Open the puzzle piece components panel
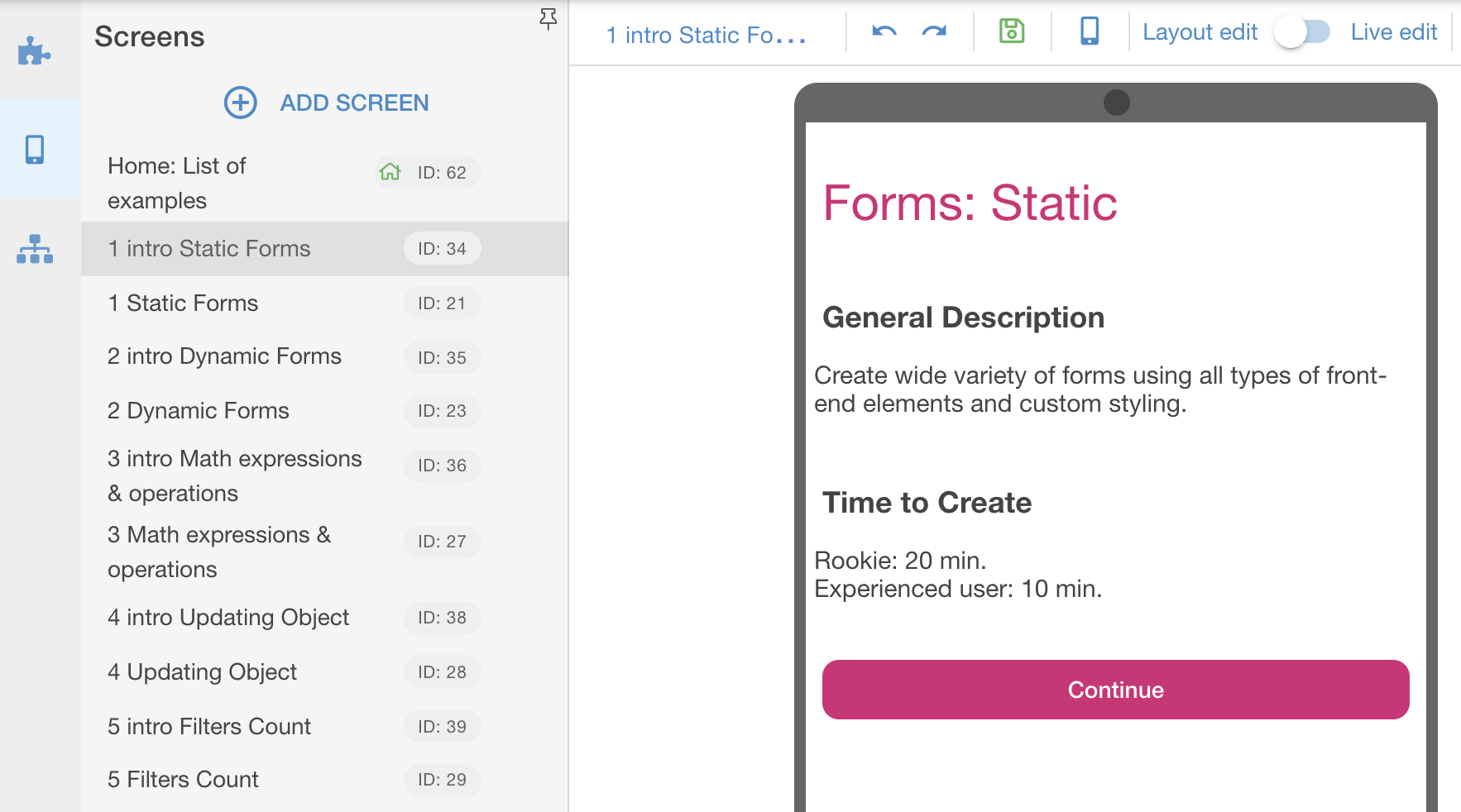 [35, 51]
